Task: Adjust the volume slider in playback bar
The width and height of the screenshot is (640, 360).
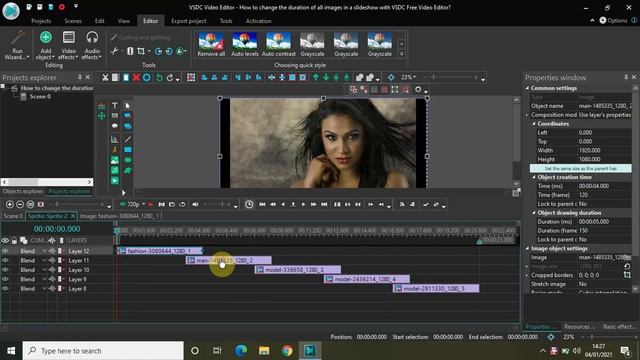Action: 219,204
